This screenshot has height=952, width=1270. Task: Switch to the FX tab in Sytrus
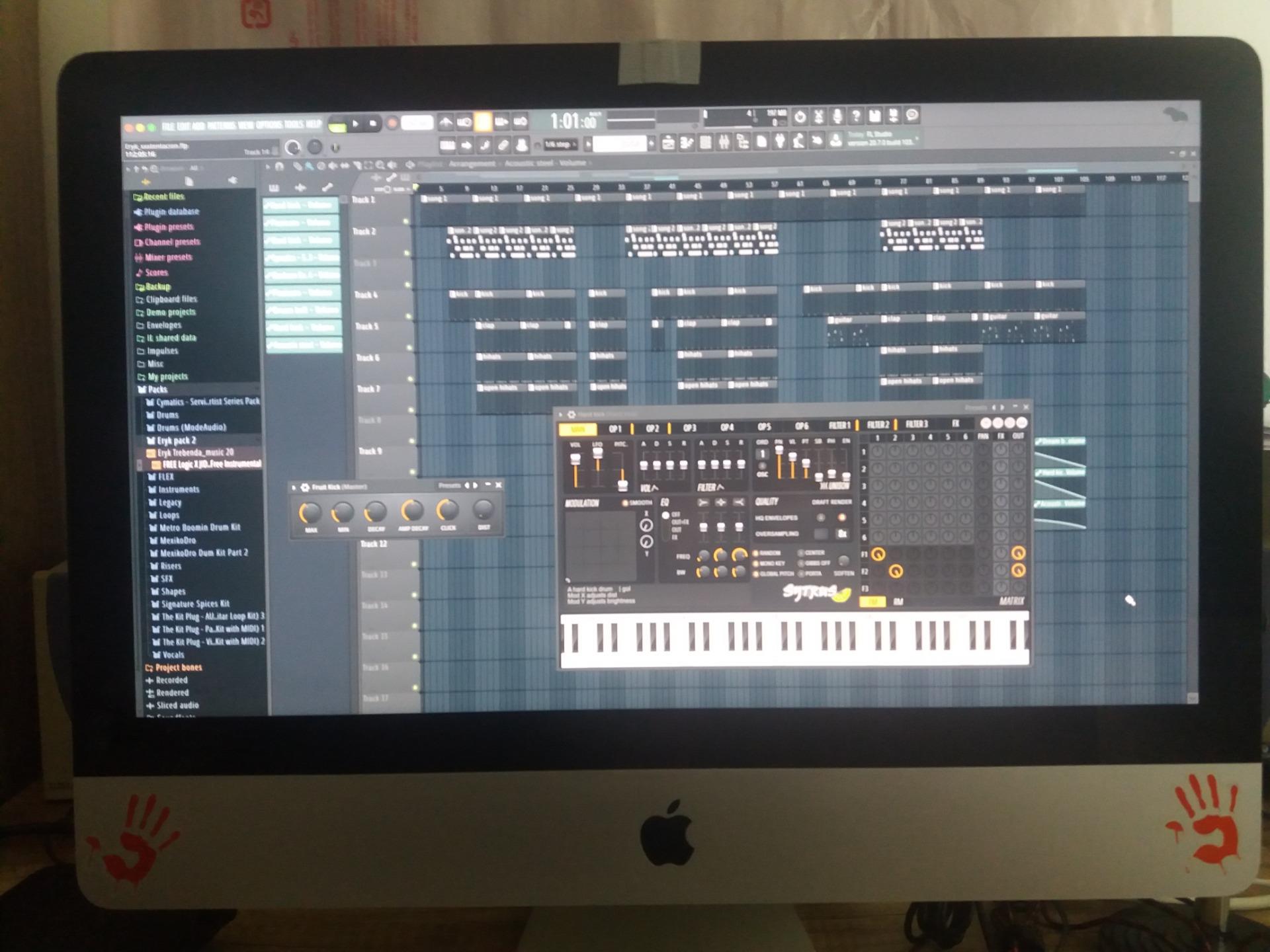(955, 423)
